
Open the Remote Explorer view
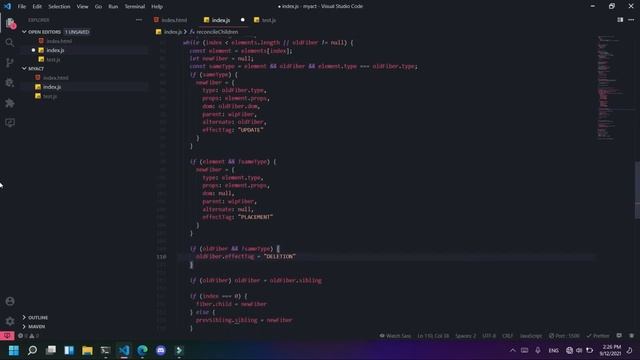click(x=10, y=122)
